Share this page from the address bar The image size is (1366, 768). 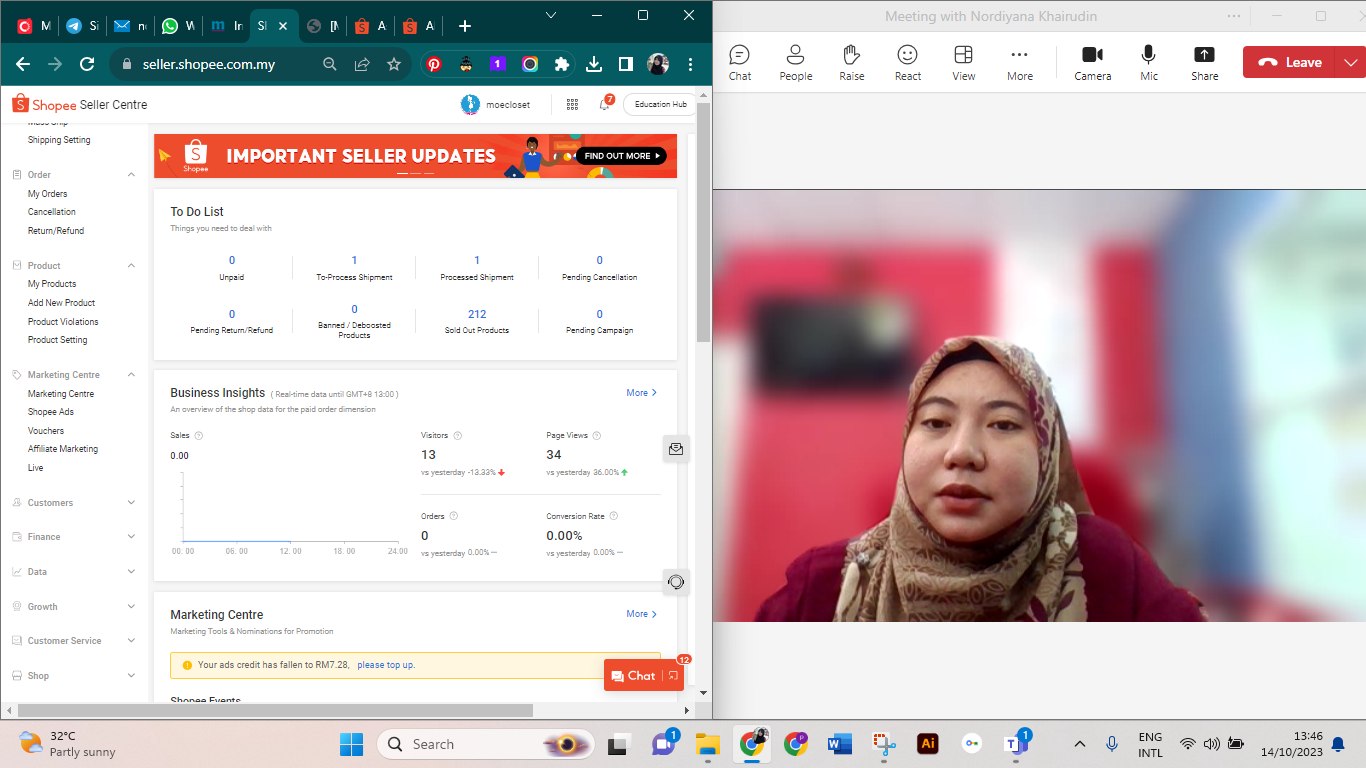click(362, 64)
